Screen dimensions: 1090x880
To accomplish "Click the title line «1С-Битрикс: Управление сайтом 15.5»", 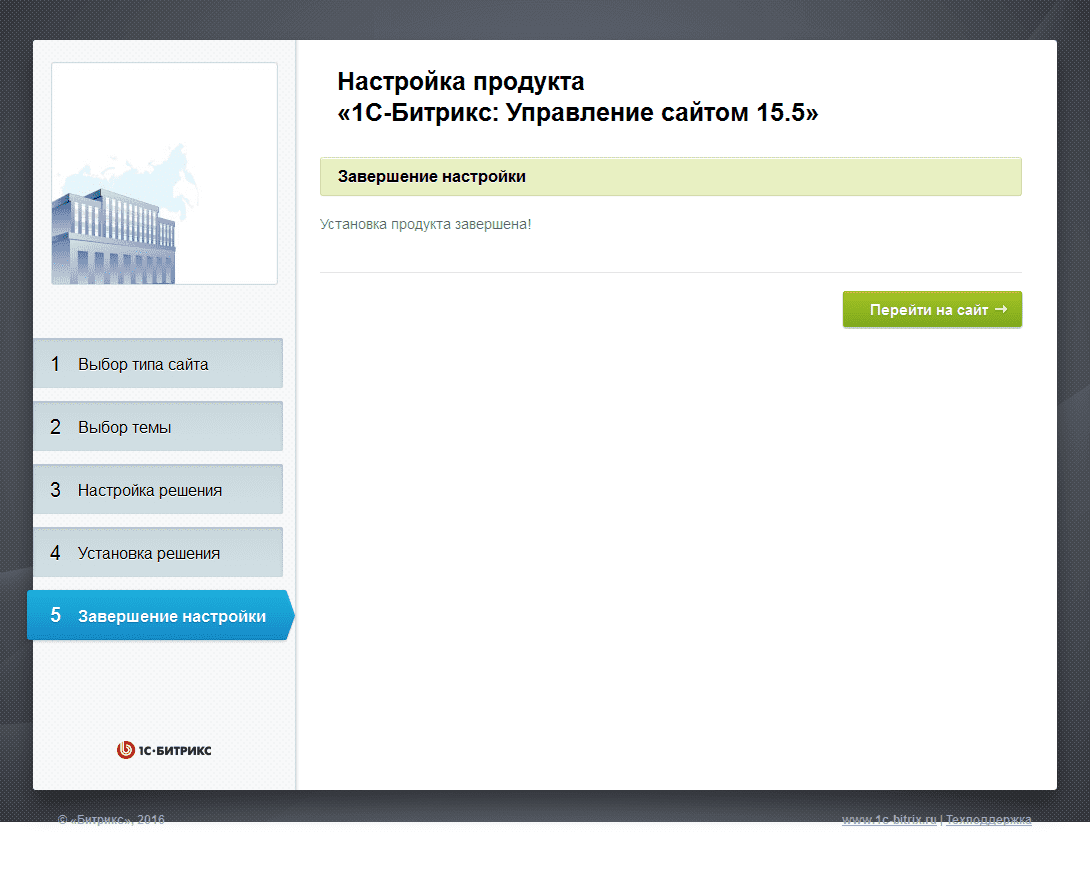I will 578,113.
